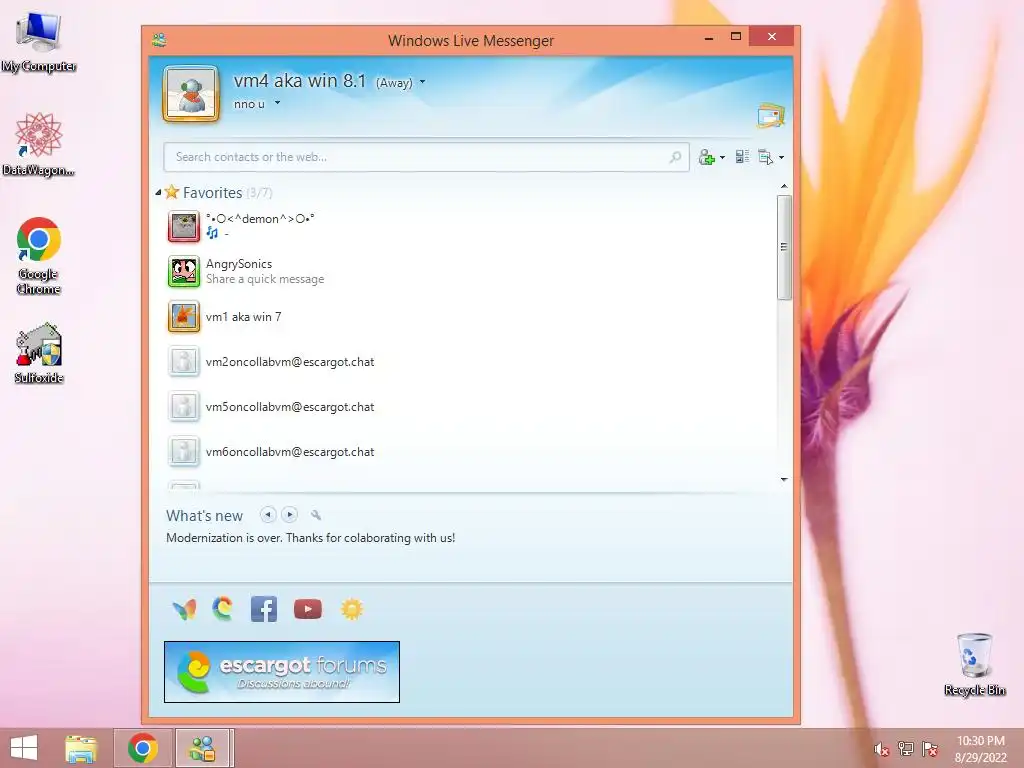Click the Search contacts or the web field
The width and height of the screenshot is (1024, 768).
[x=426, y=157]
